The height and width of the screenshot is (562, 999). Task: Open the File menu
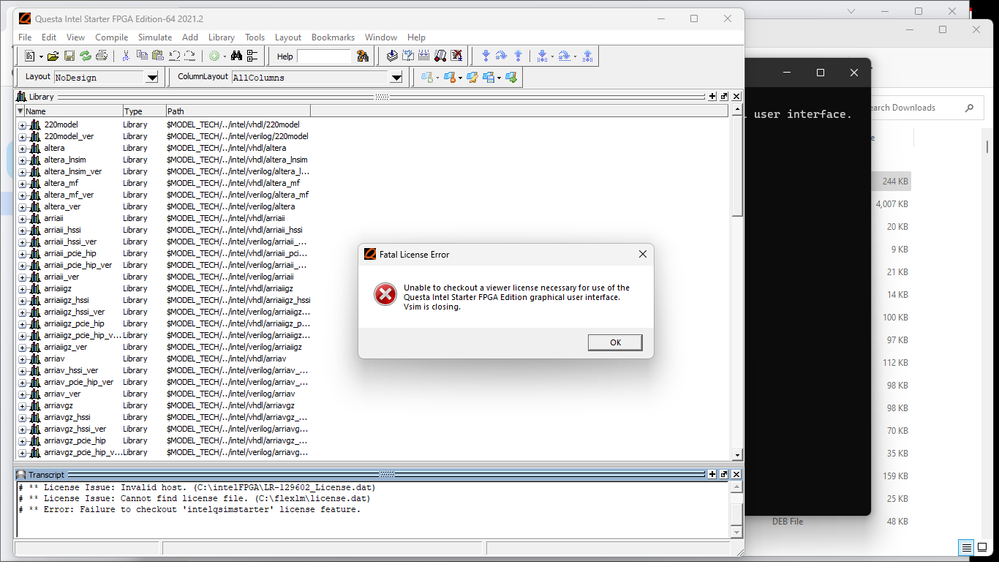point(25,38)
